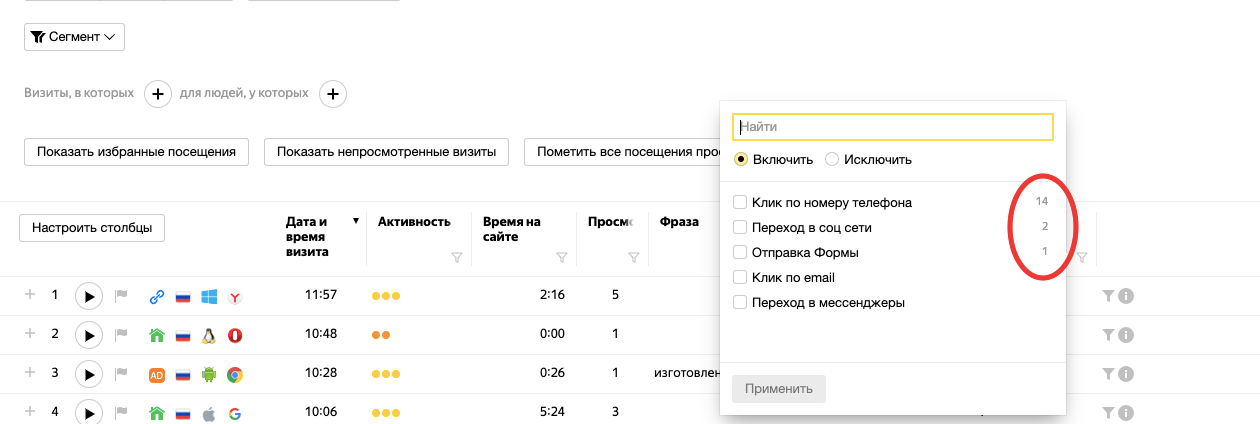Enable 'Переход в соц сети' checkbox
The width and height of the screenshot is (1260, 424).
(x=740, y=228)
